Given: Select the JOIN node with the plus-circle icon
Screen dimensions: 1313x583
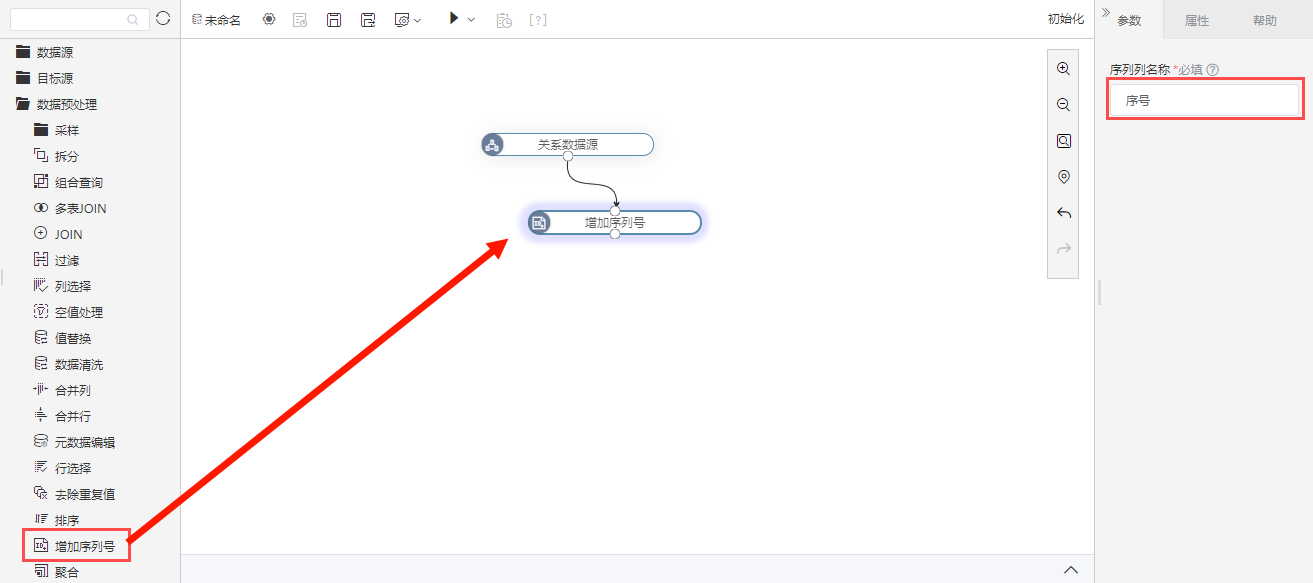Looking at the screenshot, I should pos(58,234).
